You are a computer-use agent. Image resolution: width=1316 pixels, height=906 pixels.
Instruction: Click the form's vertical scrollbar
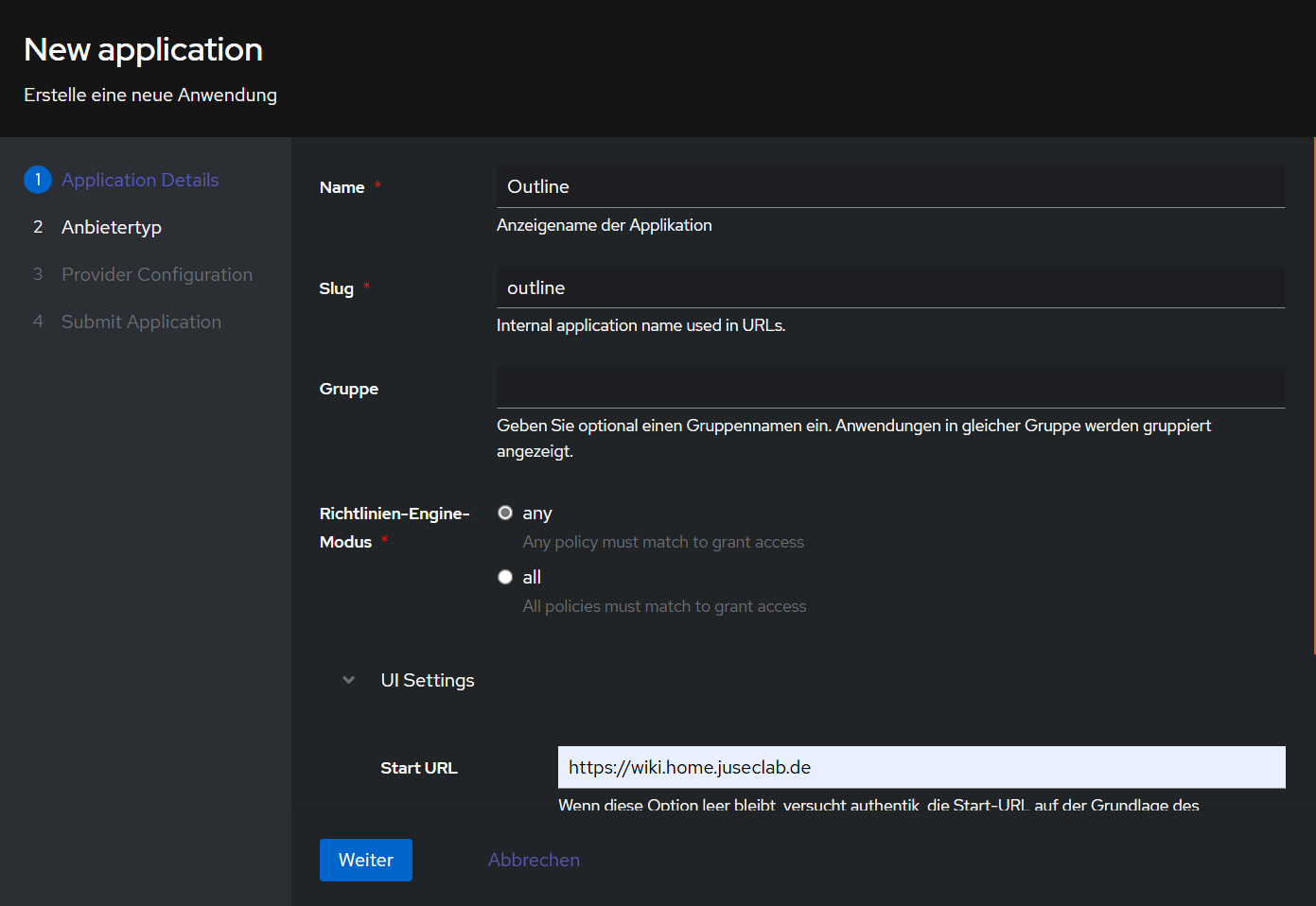(1314, 395)
